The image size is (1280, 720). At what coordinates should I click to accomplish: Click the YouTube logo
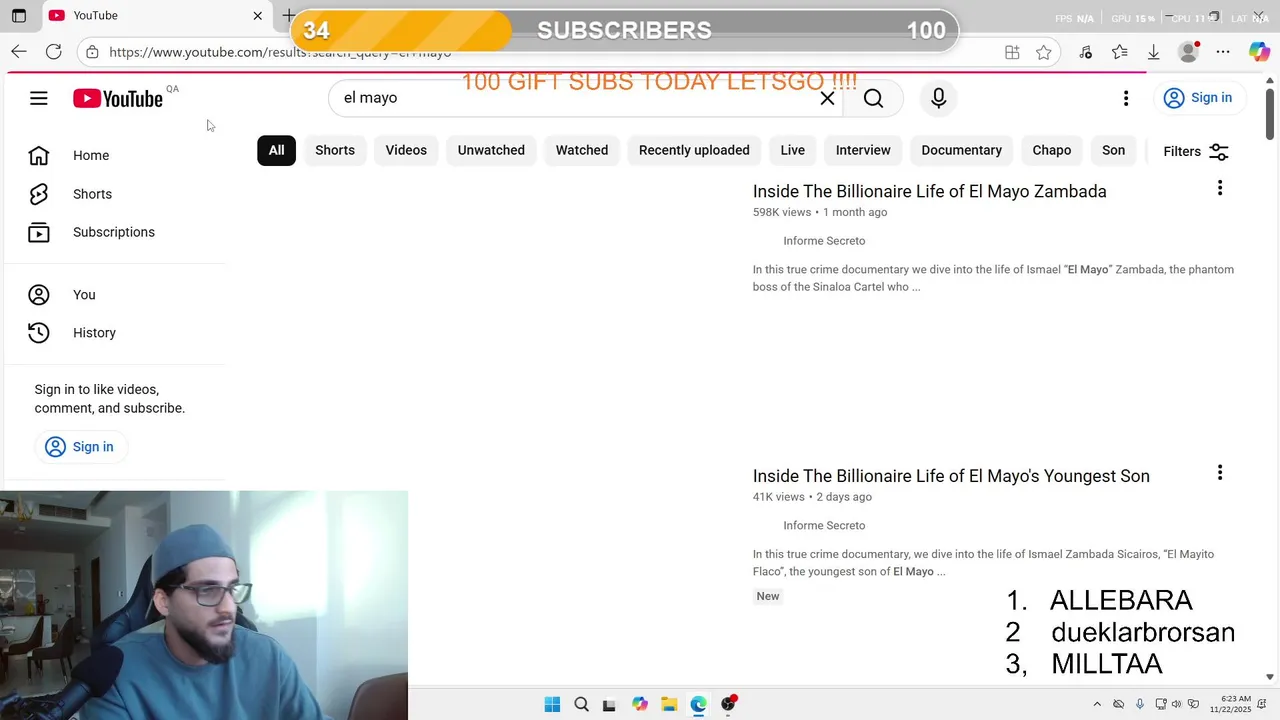pyautogui.click(x=117, y=98)
